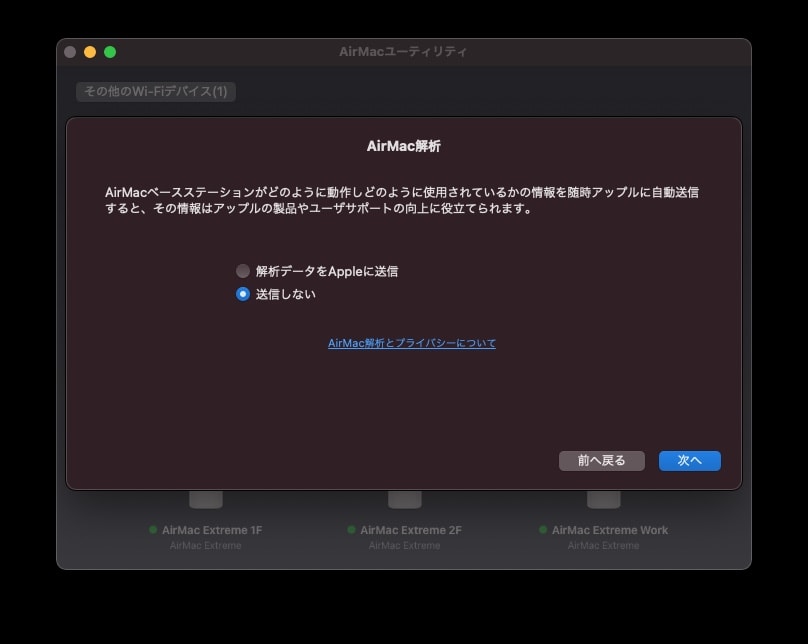Minimize window with the yellow button

pos(90,52)
